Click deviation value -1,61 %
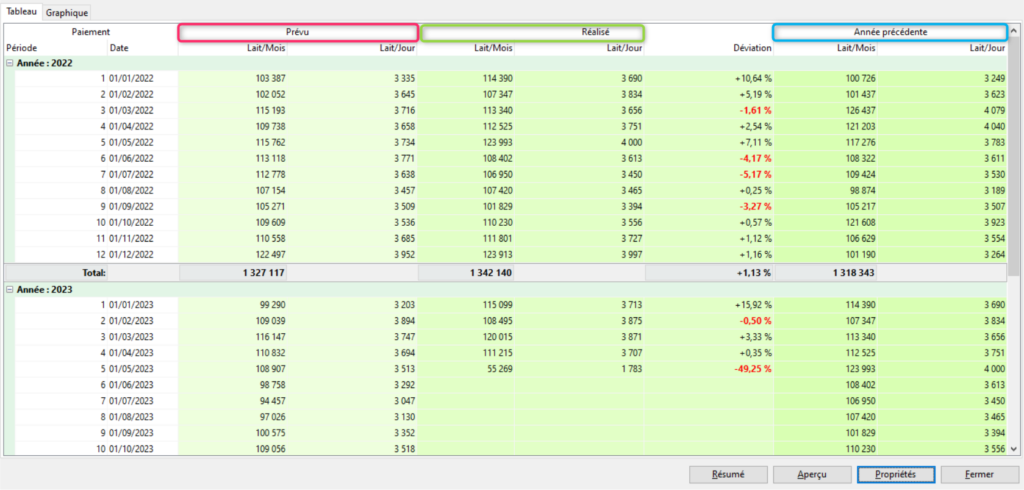 756,110
